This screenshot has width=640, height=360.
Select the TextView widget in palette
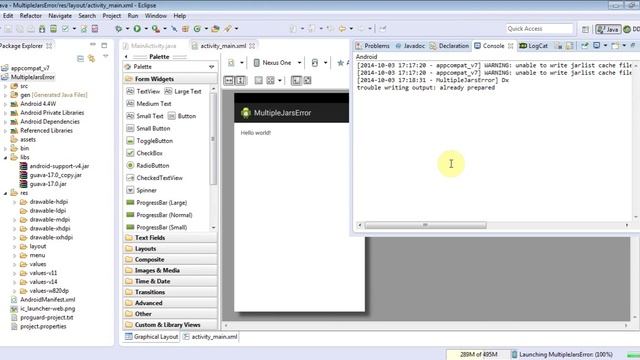tap(143, 91)
